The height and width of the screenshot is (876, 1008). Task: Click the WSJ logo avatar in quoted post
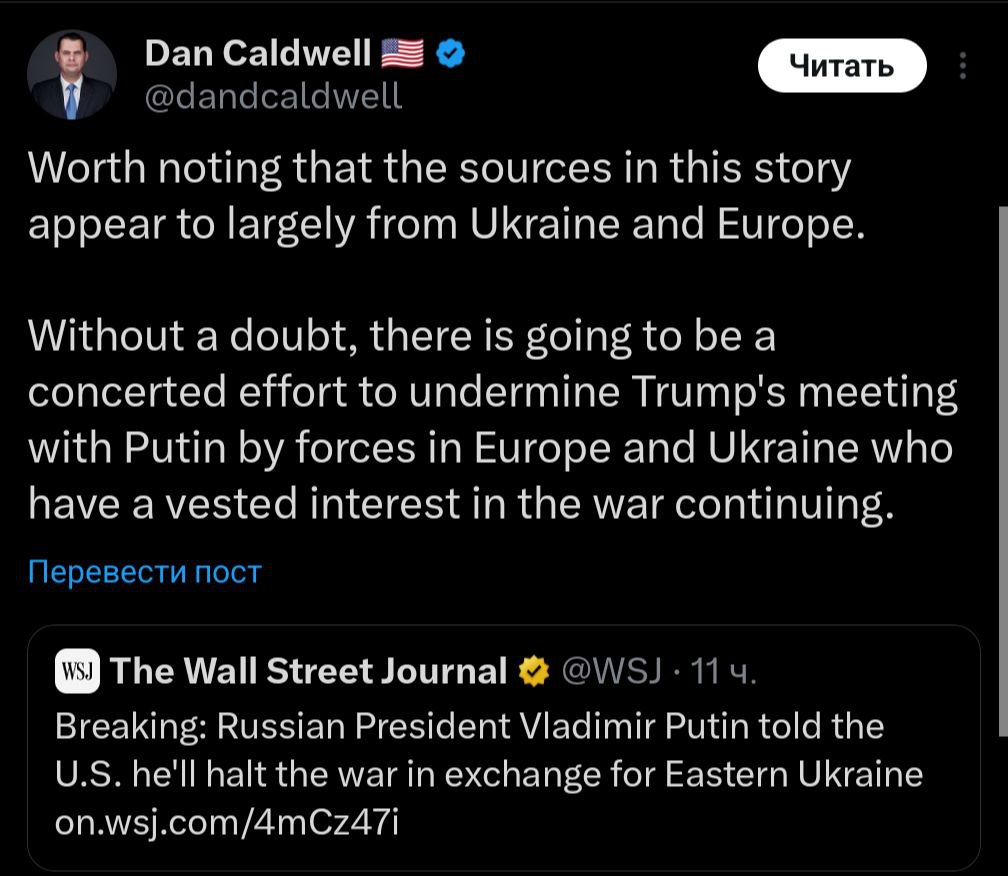pyautogui.click(x=76, y=670)
